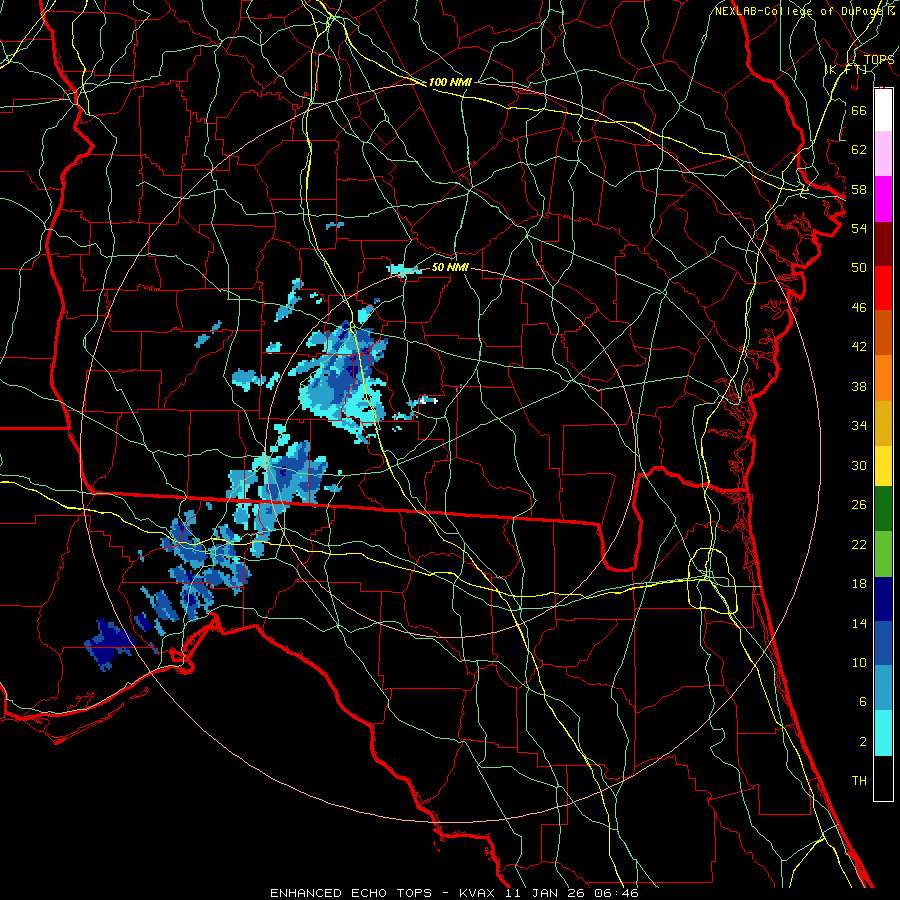Click the '10' legend value label
The image size is (900, 900).
(859, 662)
